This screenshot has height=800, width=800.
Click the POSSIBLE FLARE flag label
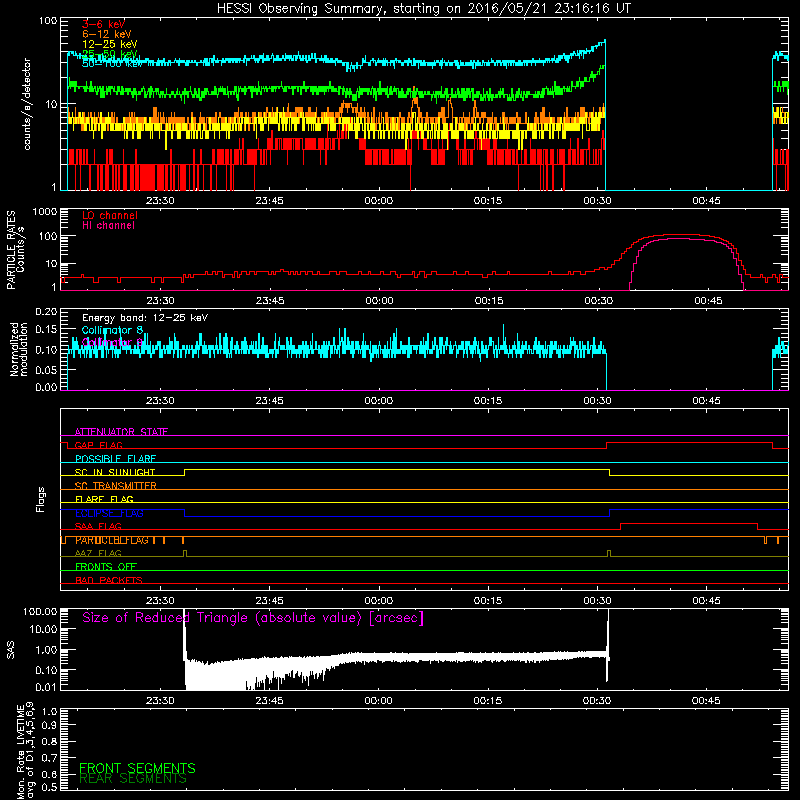coord(115,459)
